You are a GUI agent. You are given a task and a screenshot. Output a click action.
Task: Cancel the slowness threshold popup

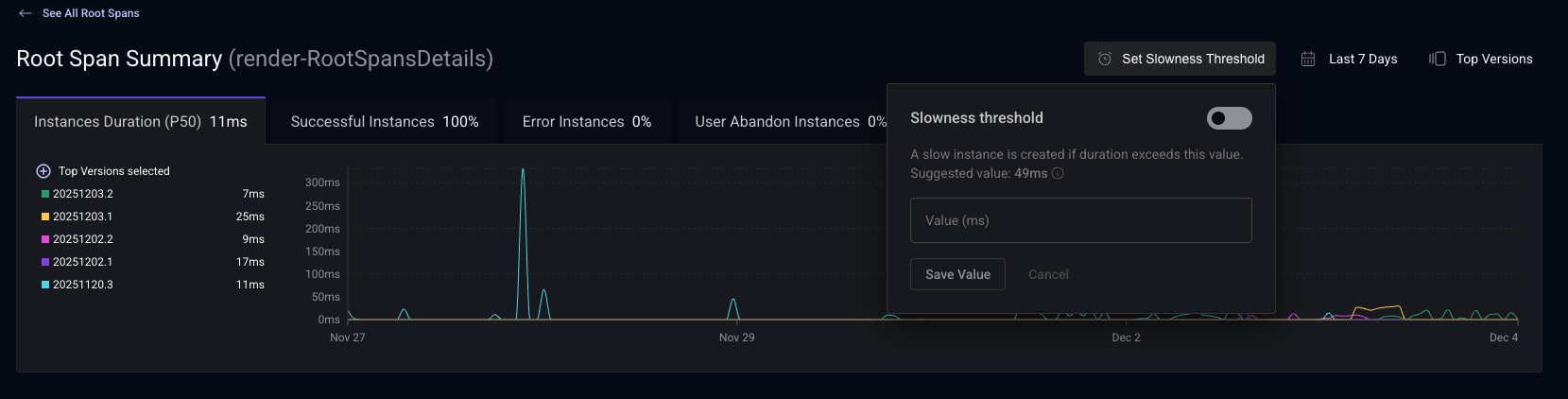click(x=1048, y=274)
